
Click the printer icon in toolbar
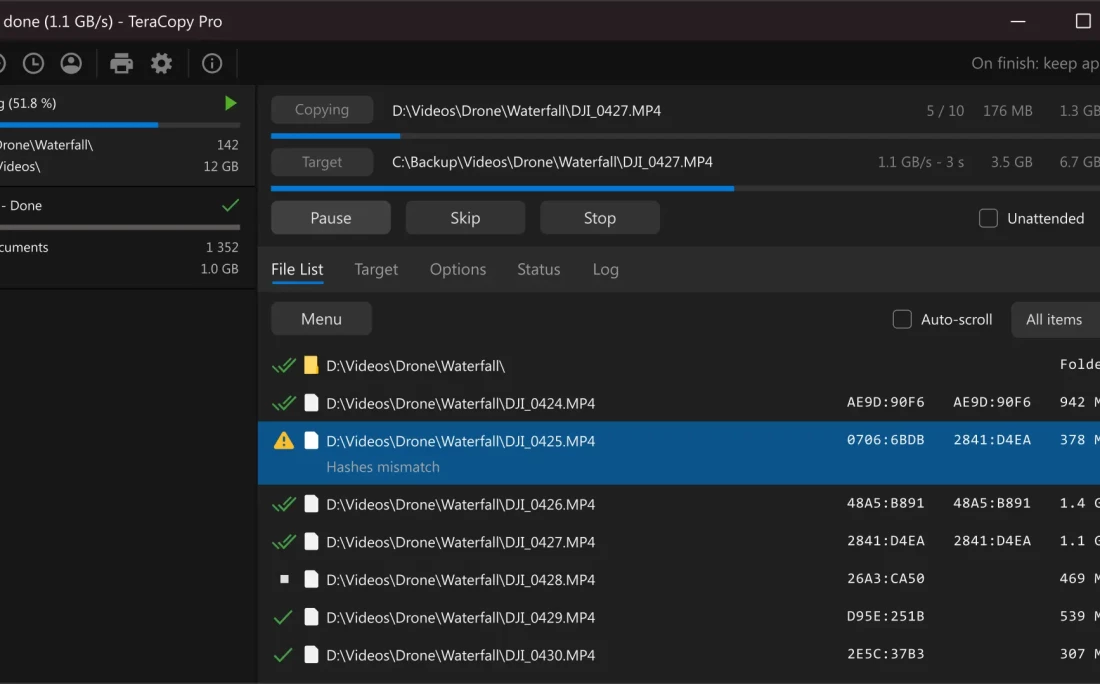point(121,64)
